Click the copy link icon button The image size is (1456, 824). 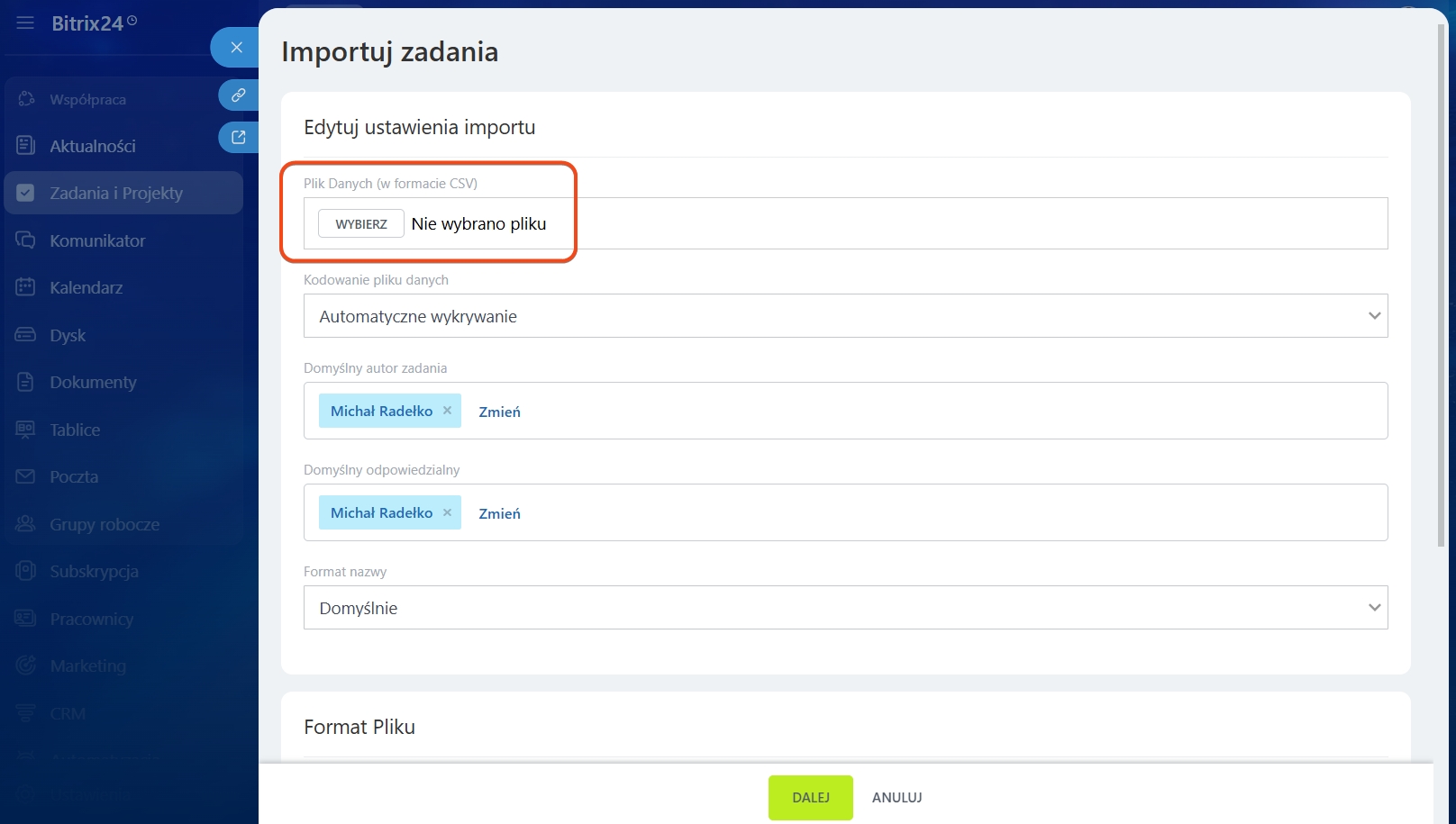(238, 95)
